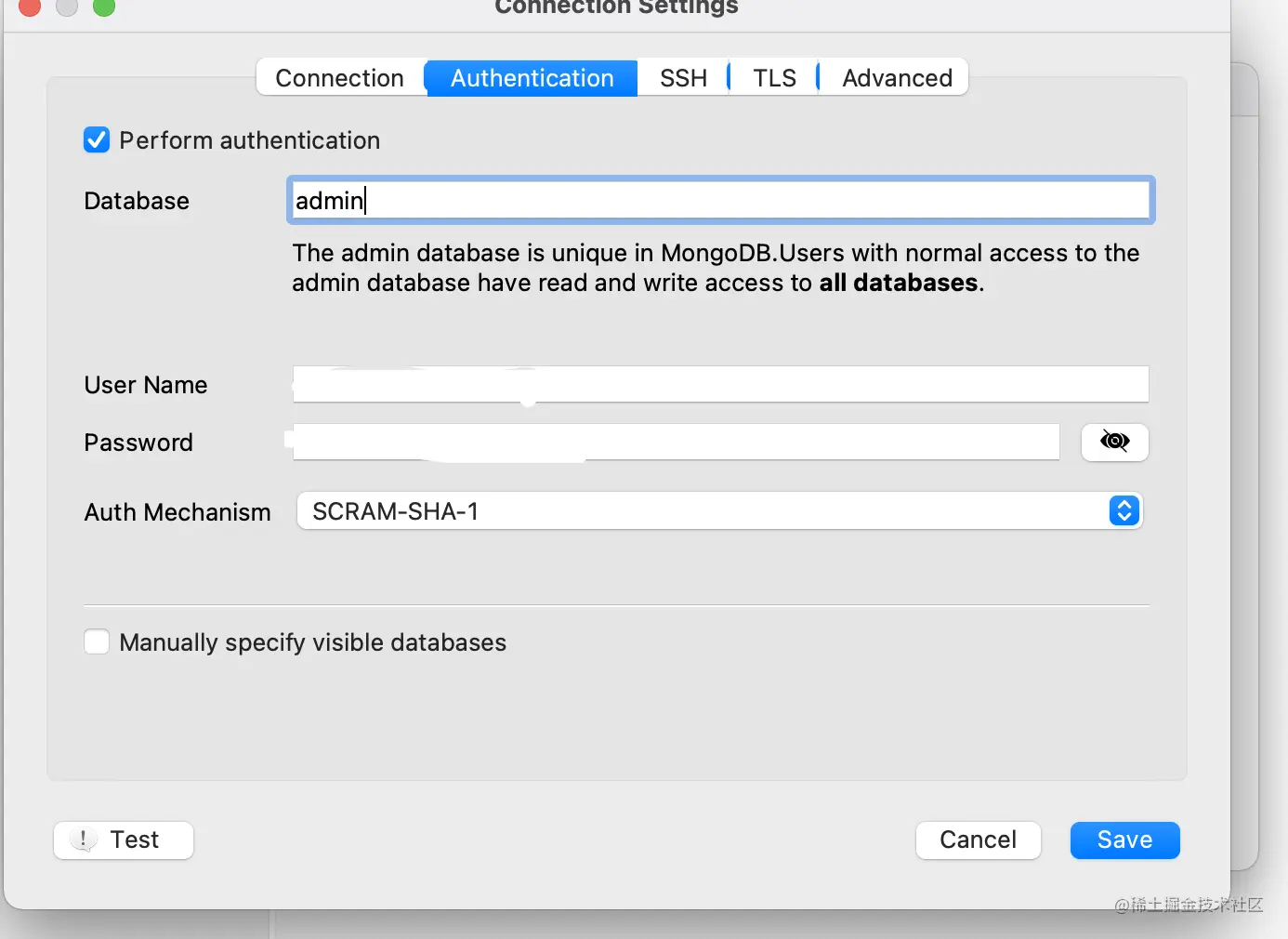The height and width of the screenshot is (939, 1288).
Task: Close the window with the red button
Action: pyautogui.click(x=30, y=6)
